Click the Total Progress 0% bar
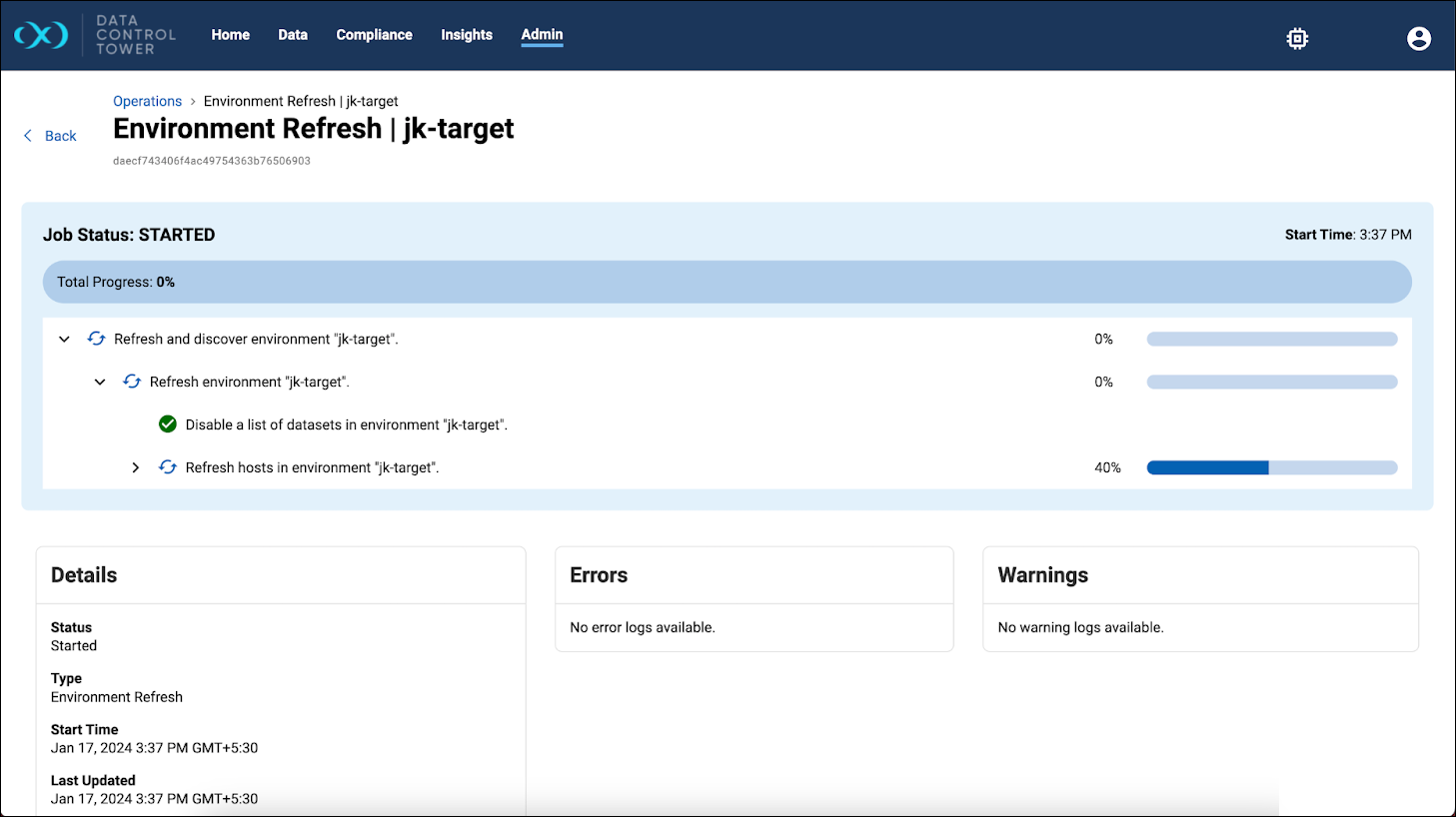Image resolution: width=1456 pixels, height=817 pixels. click(x=727, y=282)
